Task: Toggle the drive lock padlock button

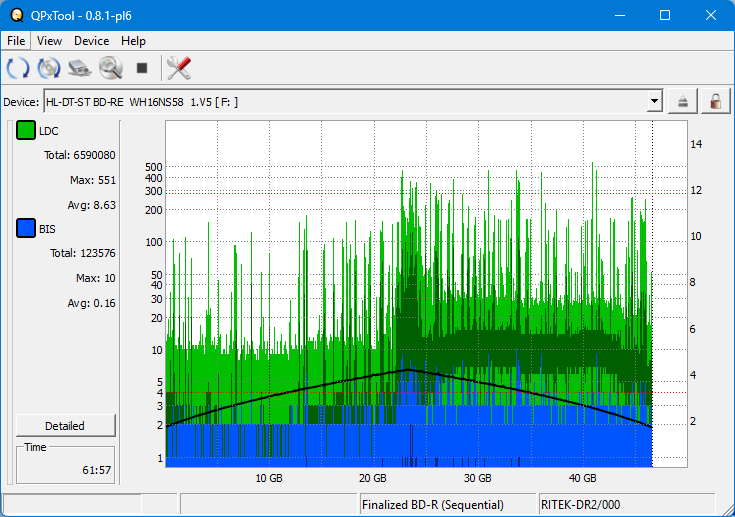Action: [714, 101]
